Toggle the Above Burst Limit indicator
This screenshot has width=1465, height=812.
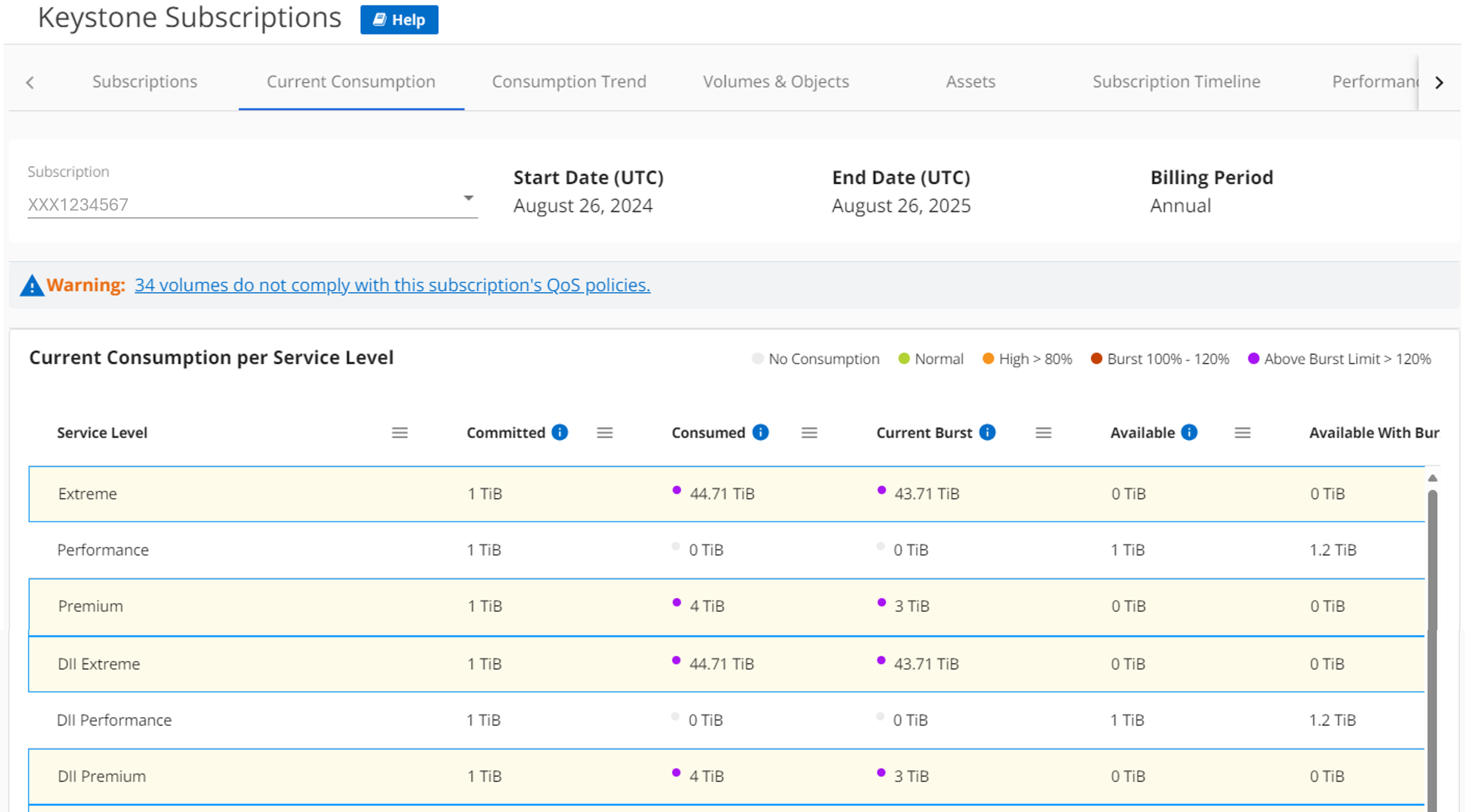coord(1253,358)
